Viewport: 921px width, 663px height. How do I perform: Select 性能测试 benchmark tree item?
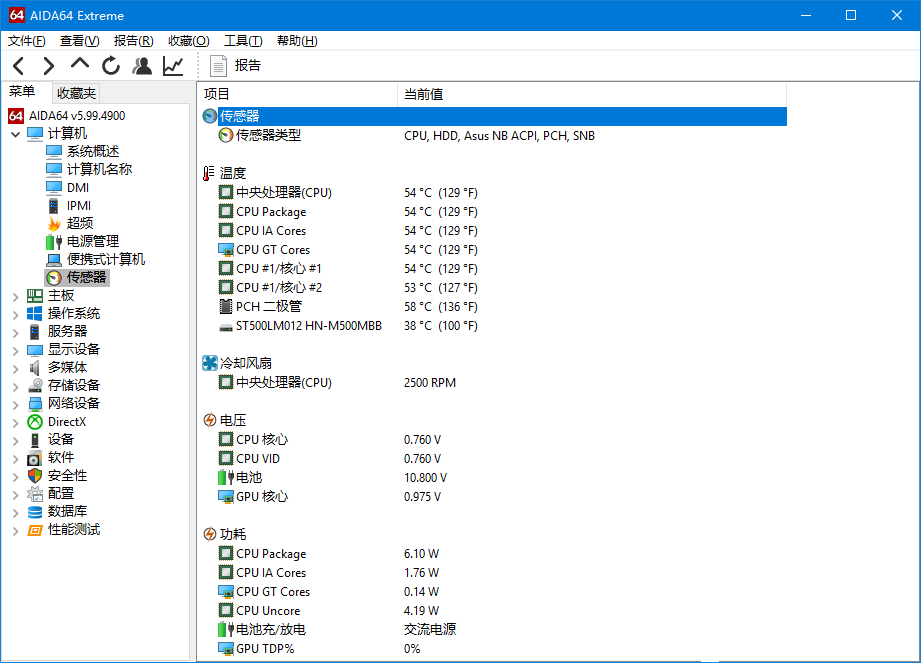[73, 530]
